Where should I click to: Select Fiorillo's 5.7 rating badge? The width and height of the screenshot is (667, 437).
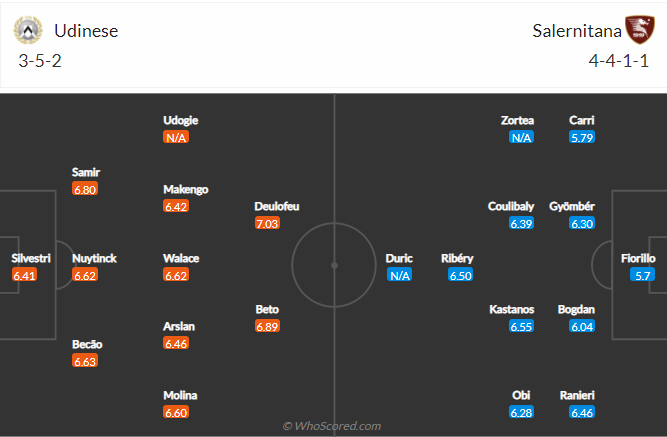(x=642, y=275)
